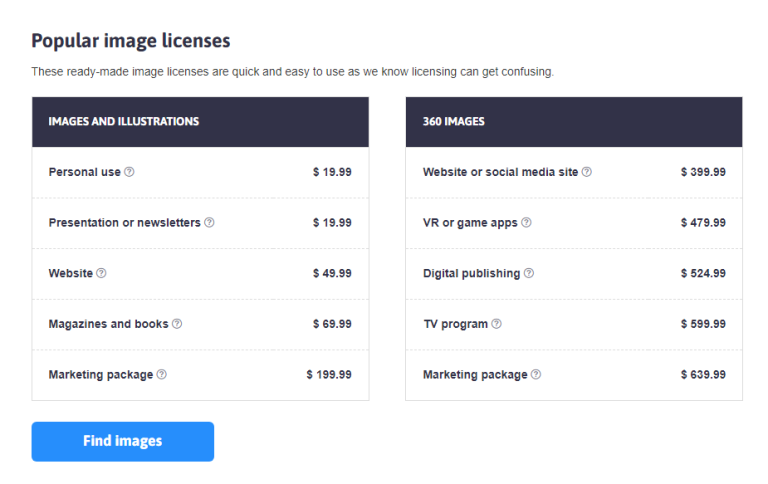Select the VR or game apps license
This screenshot has width=768, height=484.
[x=470, y=223]
